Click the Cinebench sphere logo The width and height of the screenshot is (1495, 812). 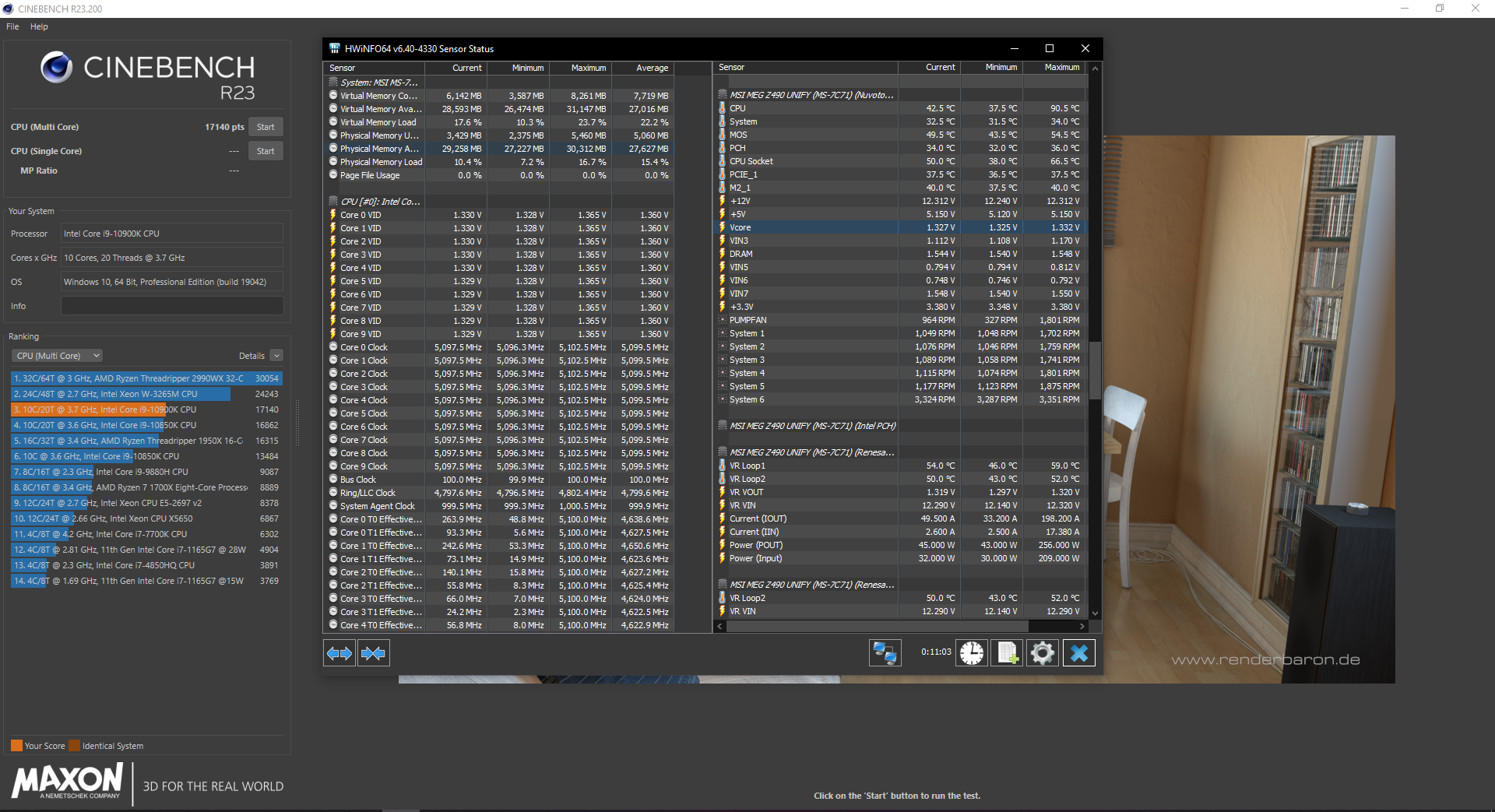[x=57, y=68]
